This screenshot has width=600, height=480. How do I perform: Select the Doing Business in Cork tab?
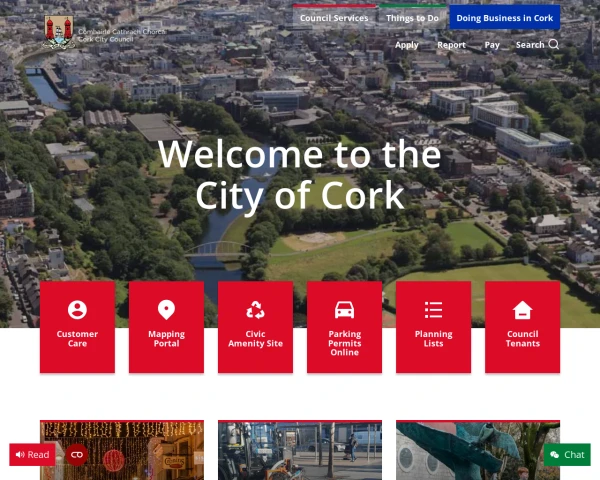coord(504,18)
